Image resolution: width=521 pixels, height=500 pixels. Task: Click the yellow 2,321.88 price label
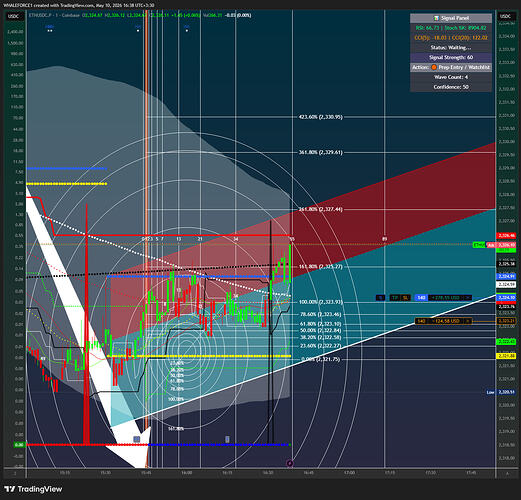pos(506,356)
